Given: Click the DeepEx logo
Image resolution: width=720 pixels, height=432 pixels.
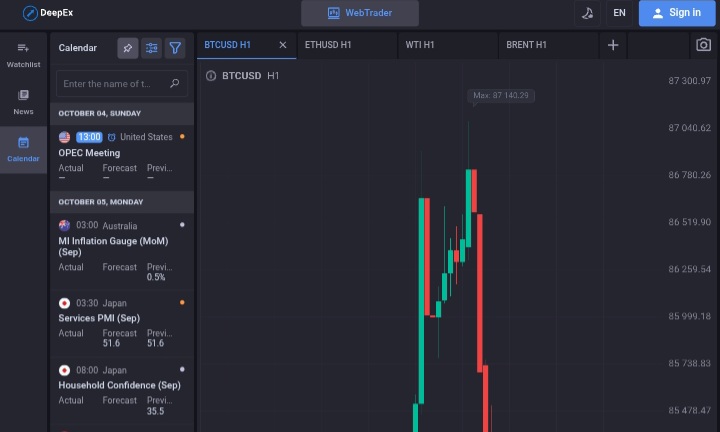Looking at the screenshot, I should tap(48, 13).
